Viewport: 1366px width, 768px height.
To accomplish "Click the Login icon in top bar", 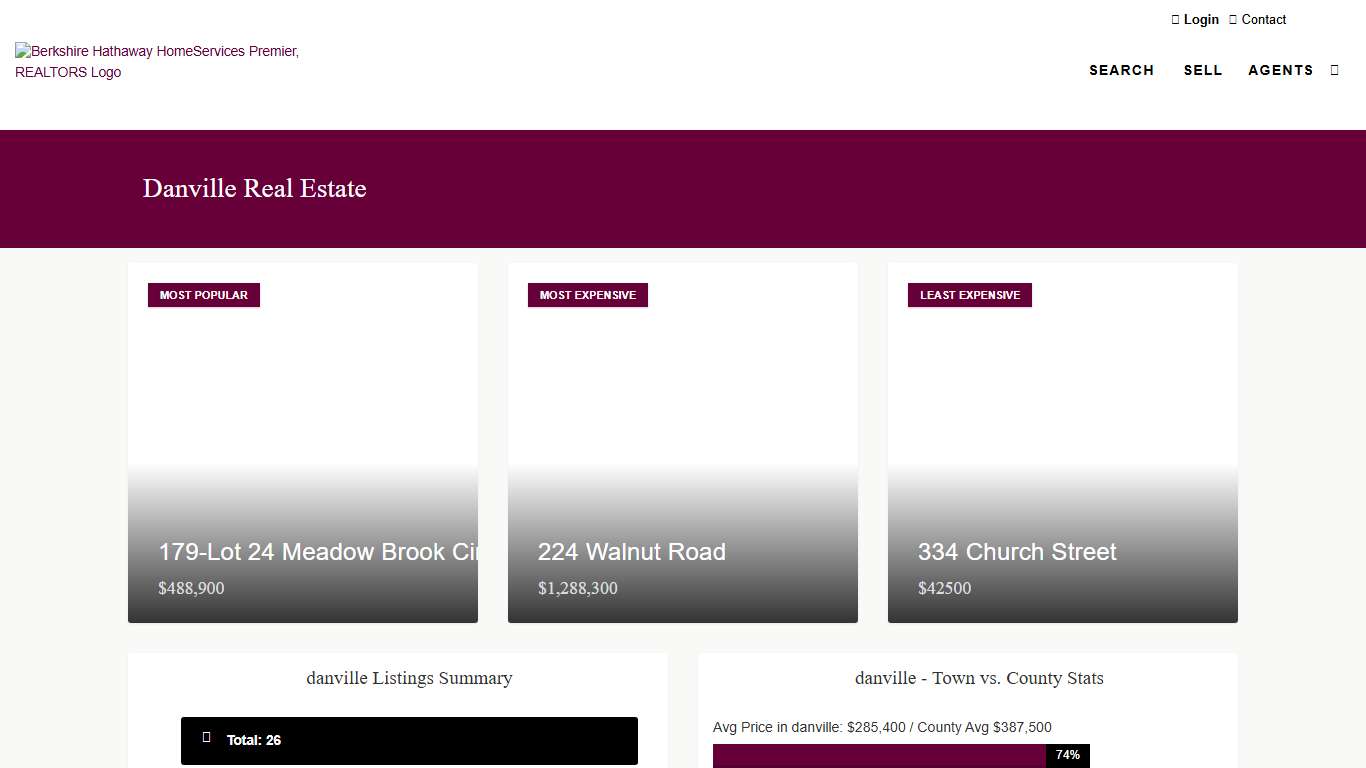I will [x=1176, y=19].
